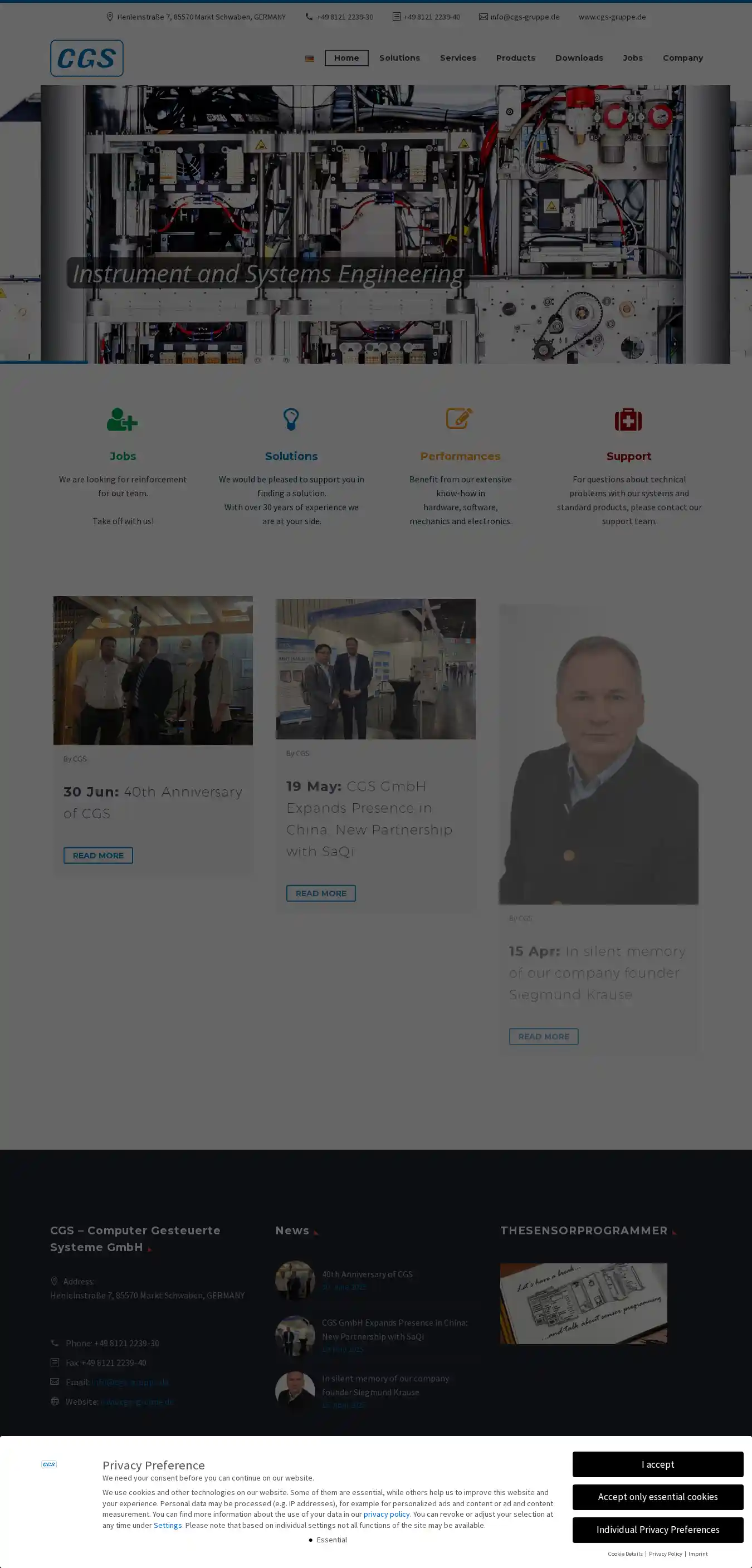Read more about 40th Anniversary of CGS

(98, 855)
